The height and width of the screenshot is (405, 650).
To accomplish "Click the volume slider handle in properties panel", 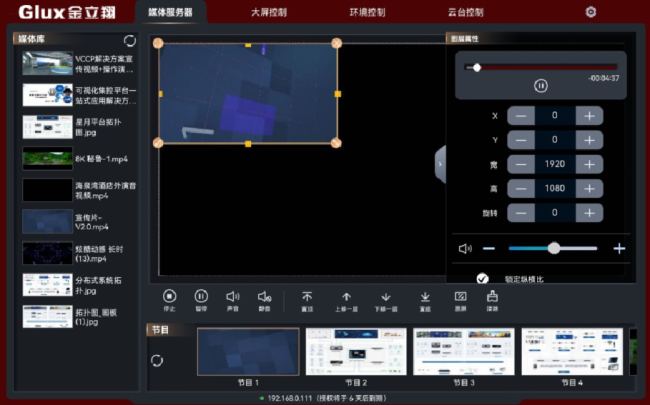I will point(553,248).
